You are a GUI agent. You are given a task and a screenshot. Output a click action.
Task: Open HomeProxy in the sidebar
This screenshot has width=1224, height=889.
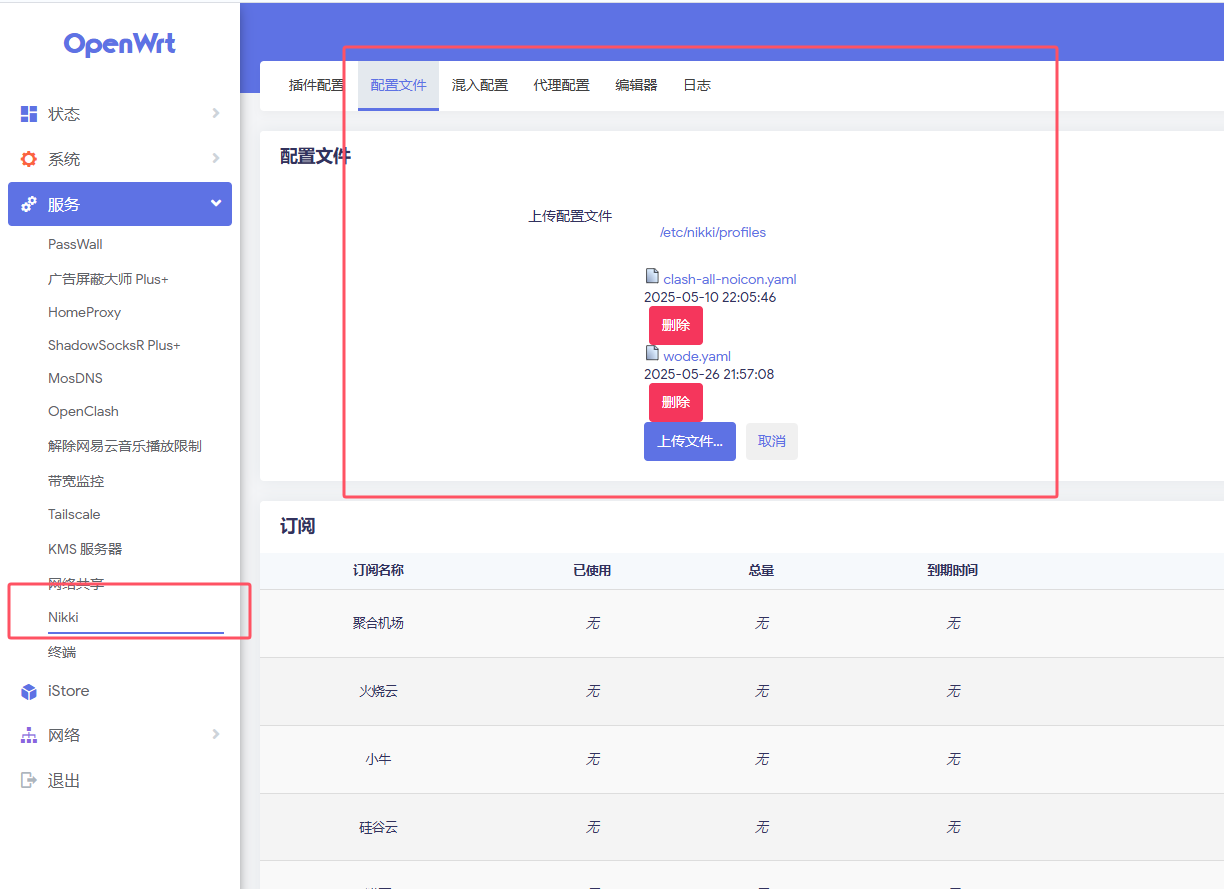coord(84,312)
